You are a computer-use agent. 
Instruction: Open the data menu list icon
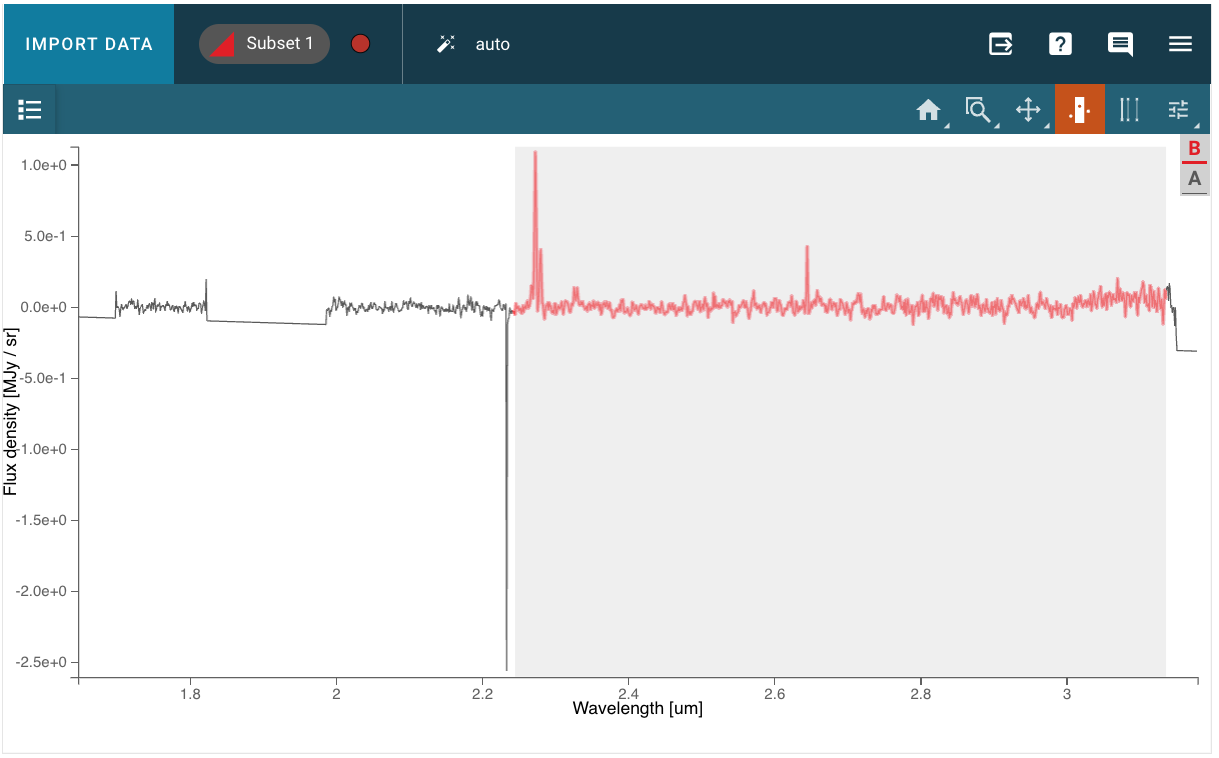coord(30,110)
